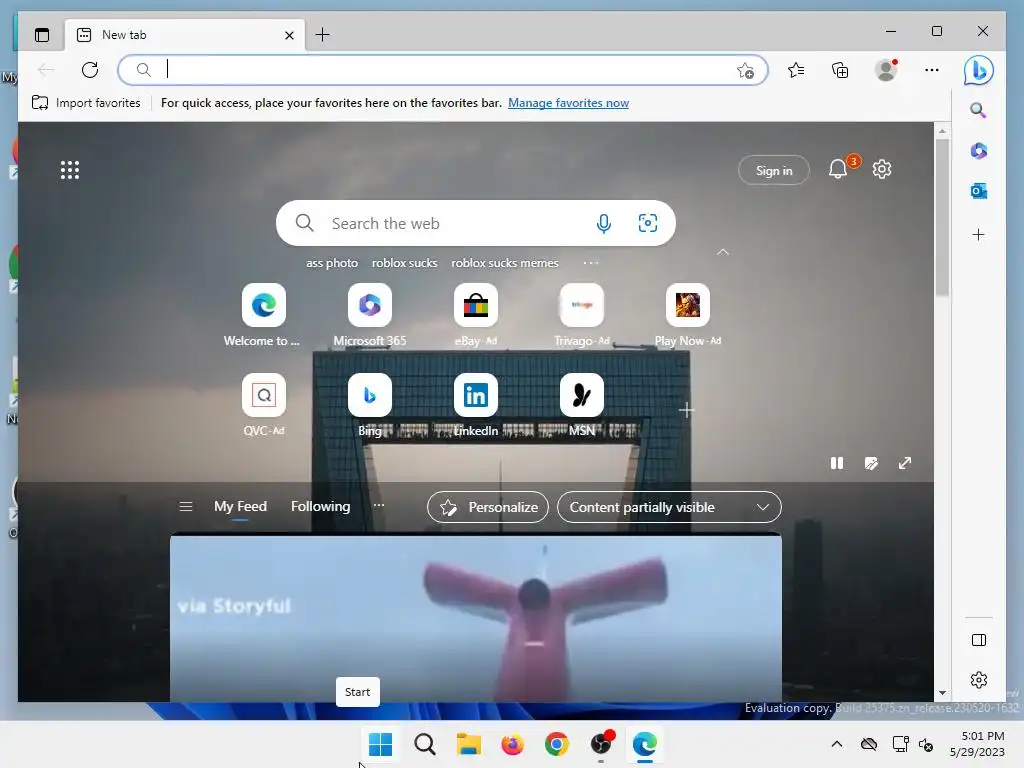Screen dimensions: 1024x768
Task: Collapse quick links with chevron
Action: [x=723, y=252]
